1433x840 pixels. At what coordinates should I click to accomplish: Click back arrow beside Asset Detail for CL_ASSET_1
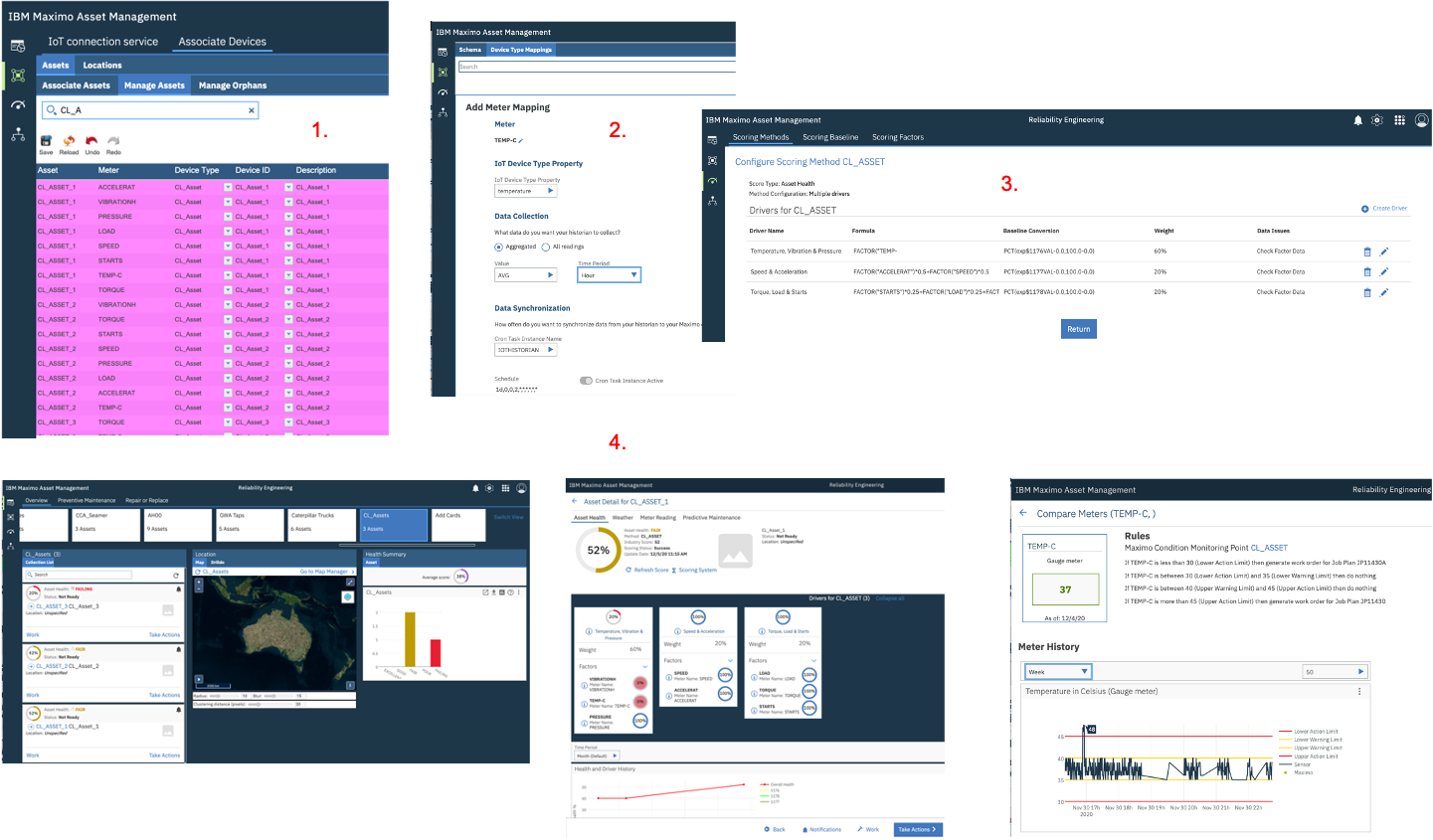coord(574,501)
